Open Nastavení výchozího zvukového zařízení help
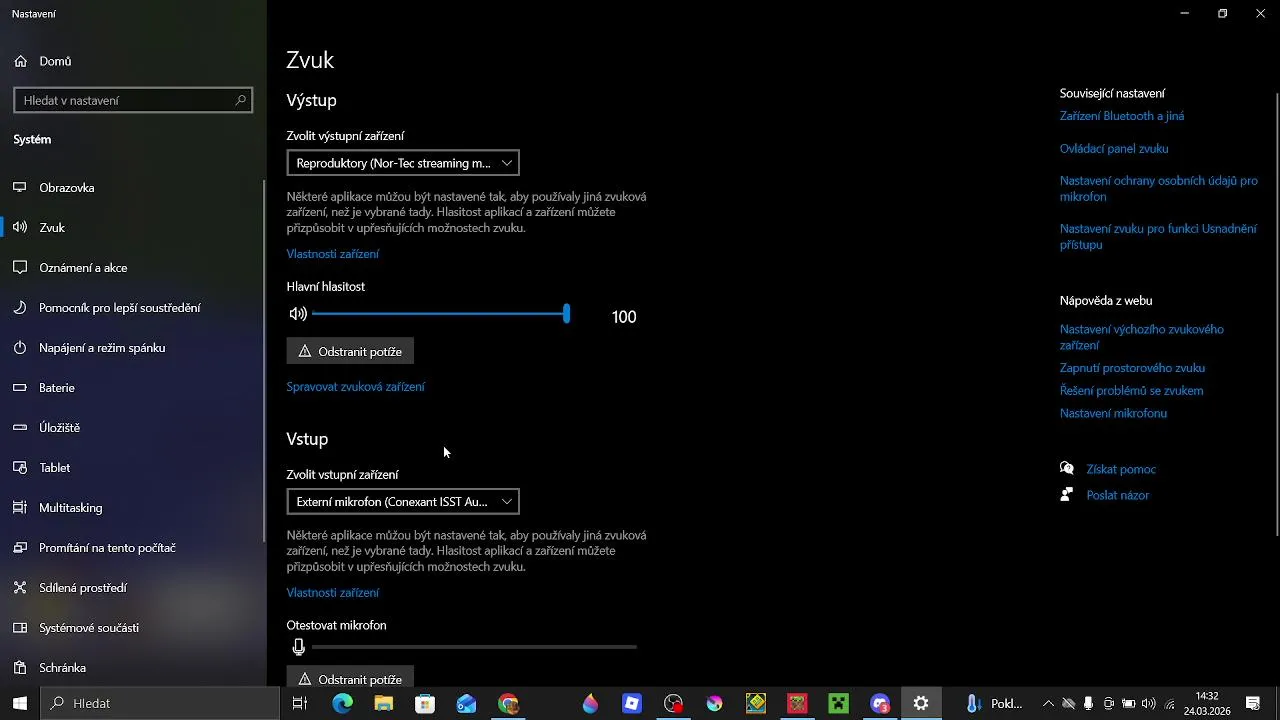 pyautogui.click(x=1142, y=337)
